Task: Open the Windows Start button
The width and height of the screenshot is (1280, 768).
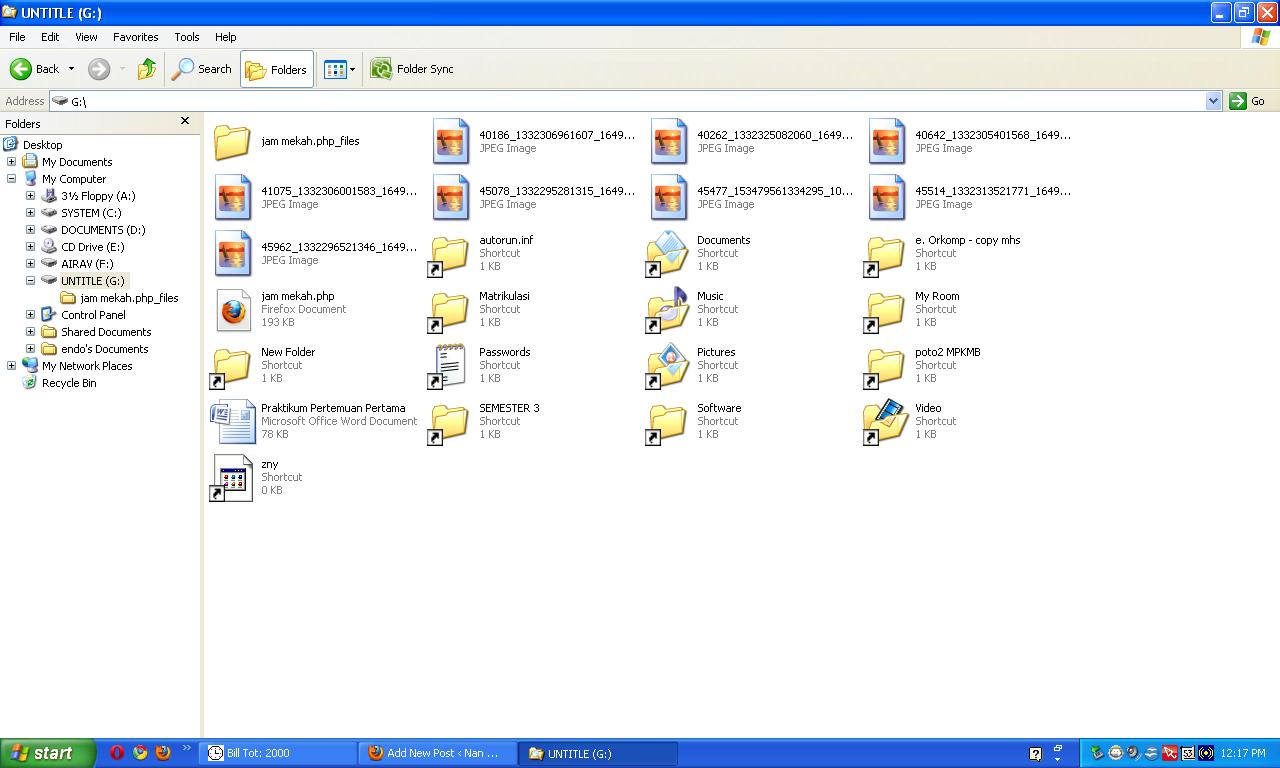Action: tap(47, 753)
